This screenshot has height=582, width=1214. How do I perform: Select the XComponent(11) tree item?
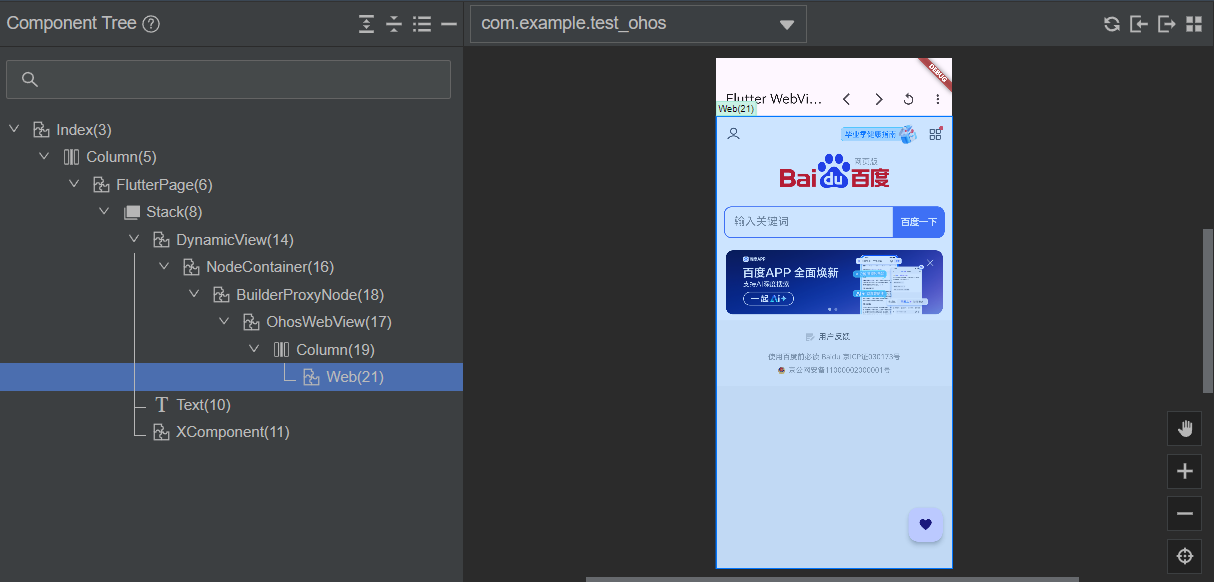tap(232, 432)
